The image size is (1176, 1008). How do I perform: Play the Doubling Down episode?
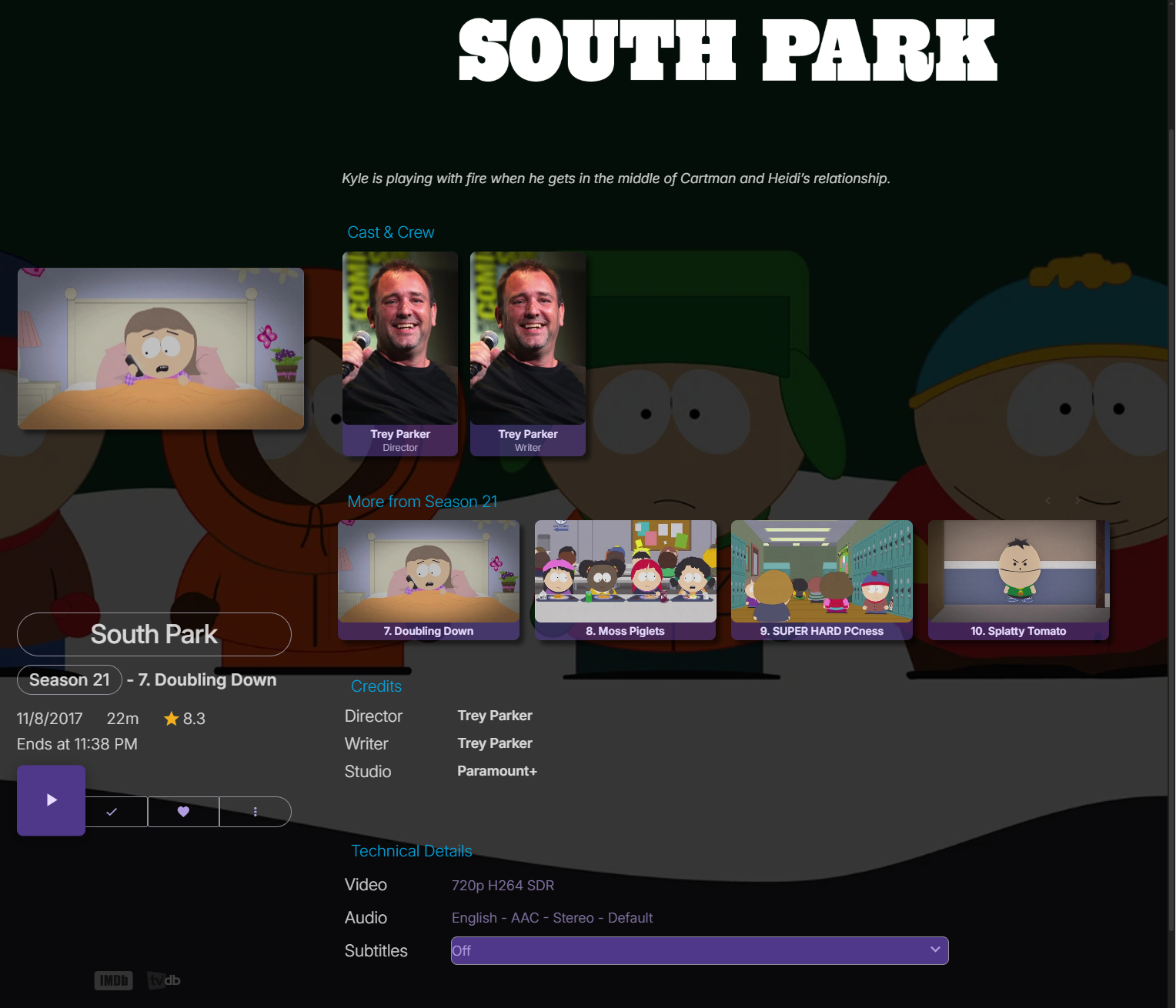[x=51, y=800]
